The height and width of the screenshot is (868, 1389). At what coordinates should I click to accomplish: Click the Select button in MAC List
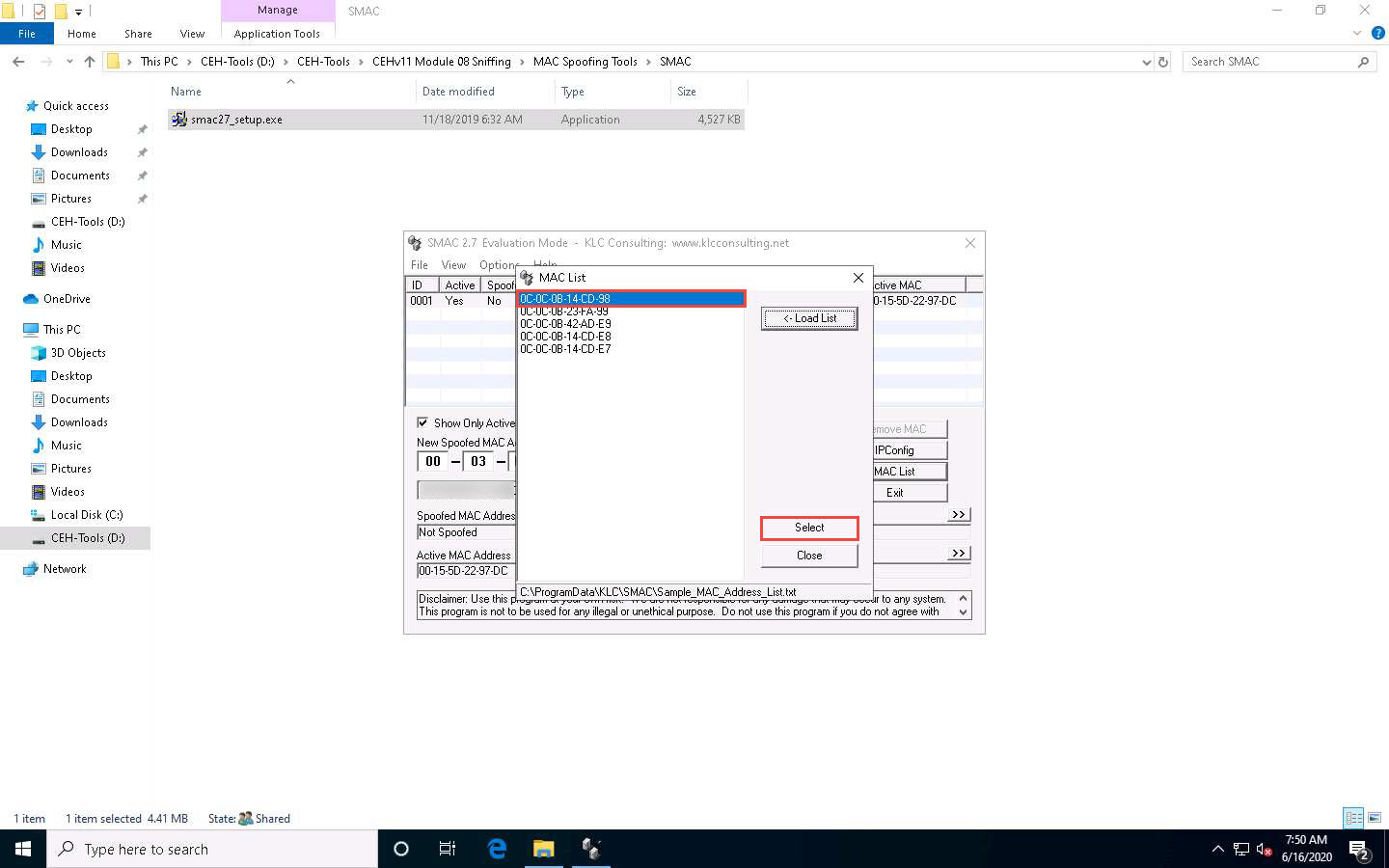(809, 528)
